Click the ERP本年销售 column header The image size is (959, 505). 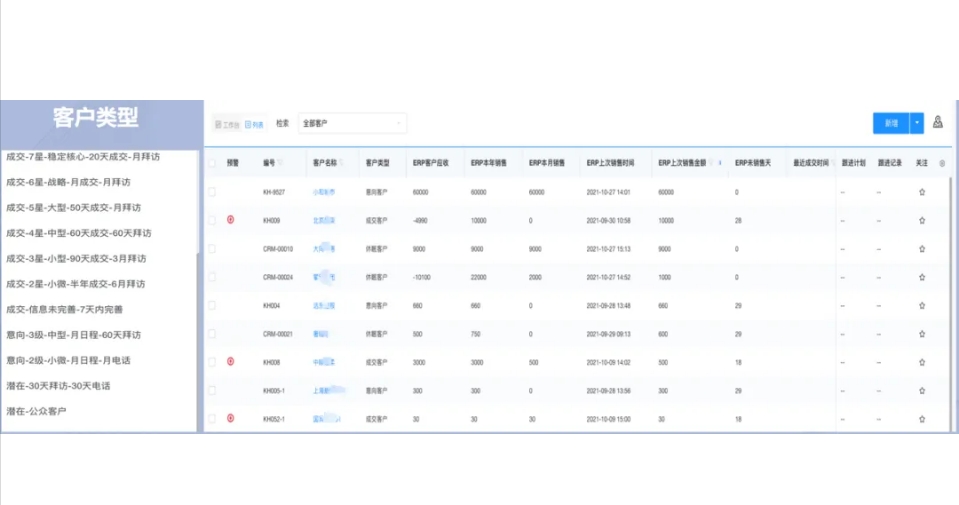[x=489, y=163]
